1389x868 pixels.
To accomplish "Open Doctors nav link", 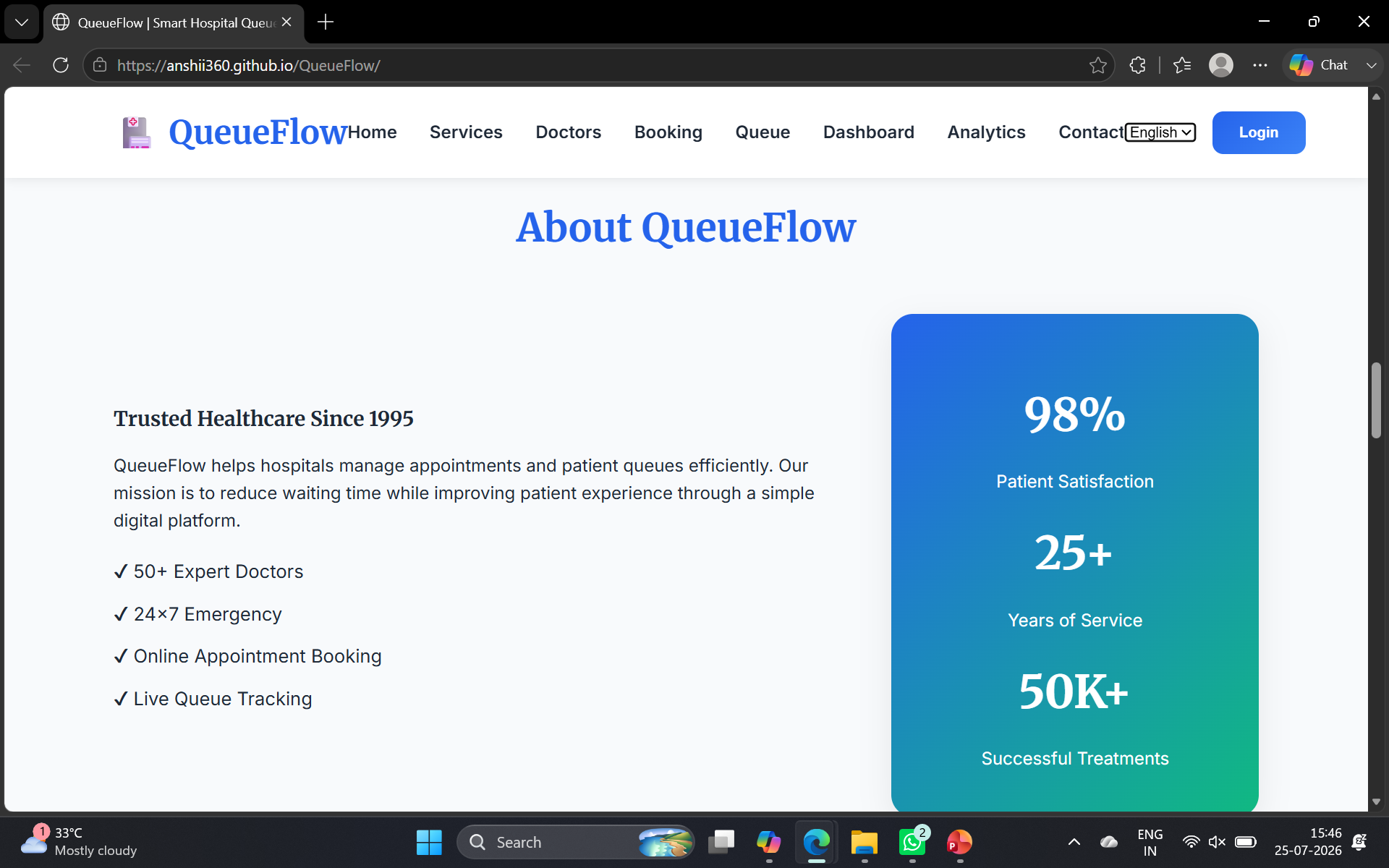I will [x=569, y=132].
